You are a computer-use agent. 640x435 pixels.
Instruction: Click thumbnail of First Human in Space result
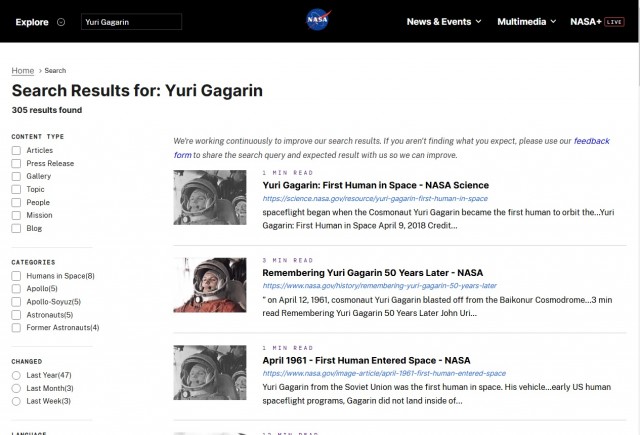click(210, 198)
